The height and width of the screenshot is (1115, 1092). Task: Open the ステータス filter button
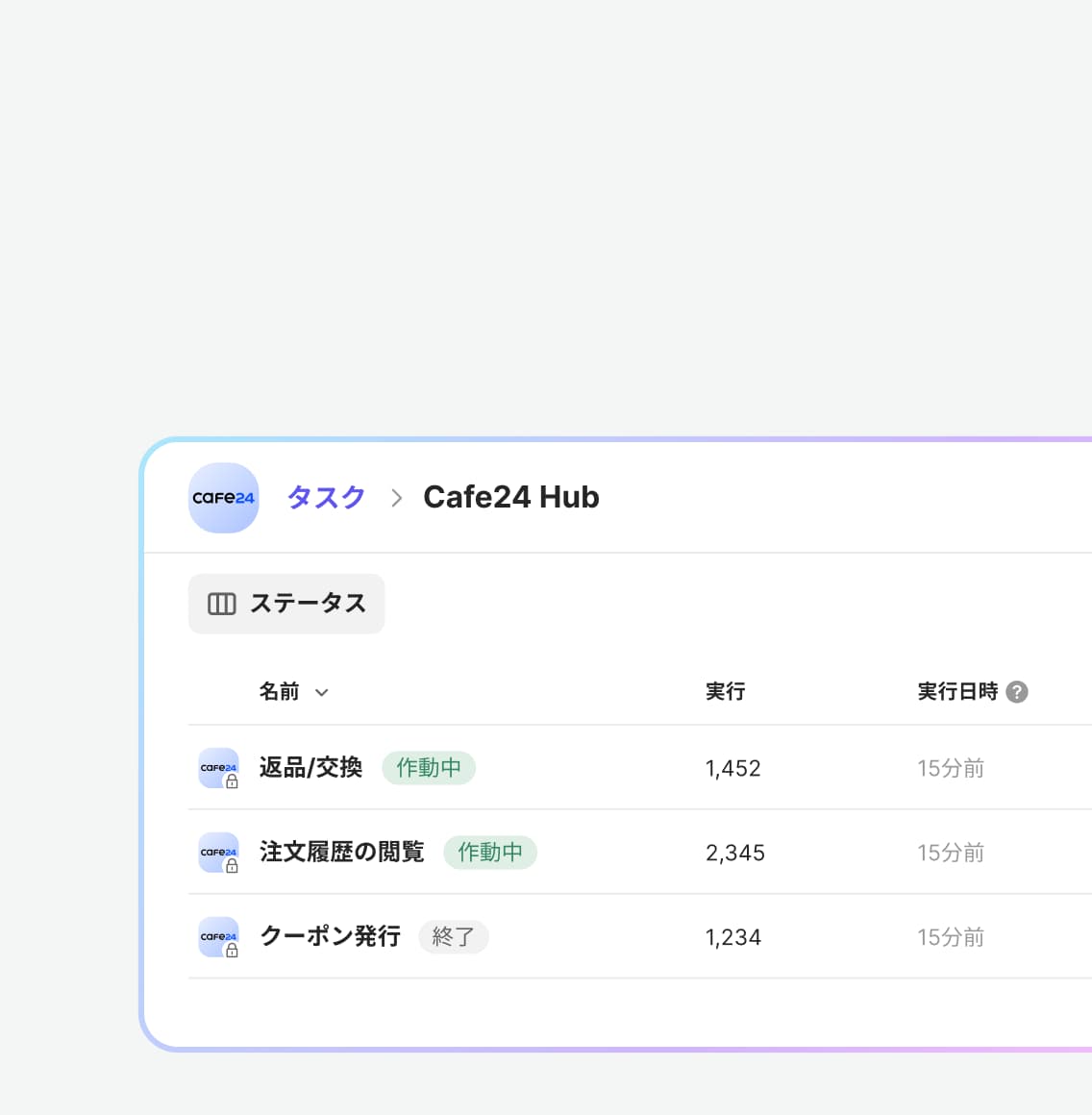pyautogui.click(x=286, y=604)
